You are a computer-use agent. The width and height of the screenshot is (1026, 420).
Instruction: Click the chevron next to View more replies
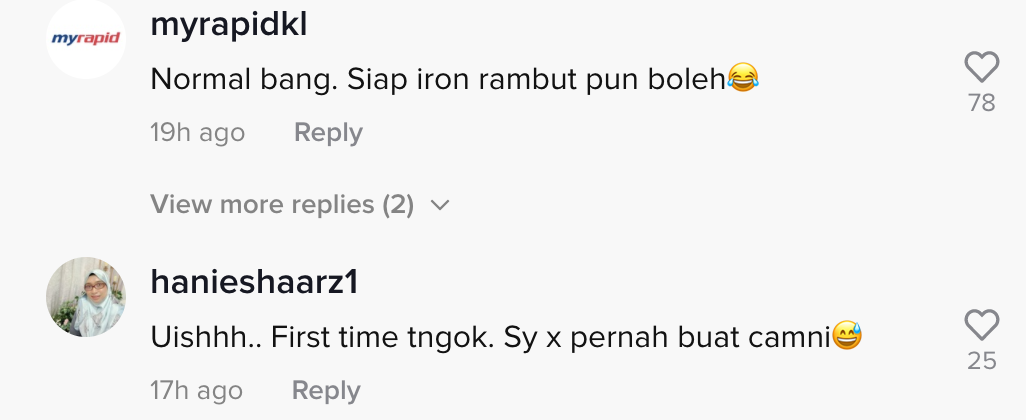point(440,205)
